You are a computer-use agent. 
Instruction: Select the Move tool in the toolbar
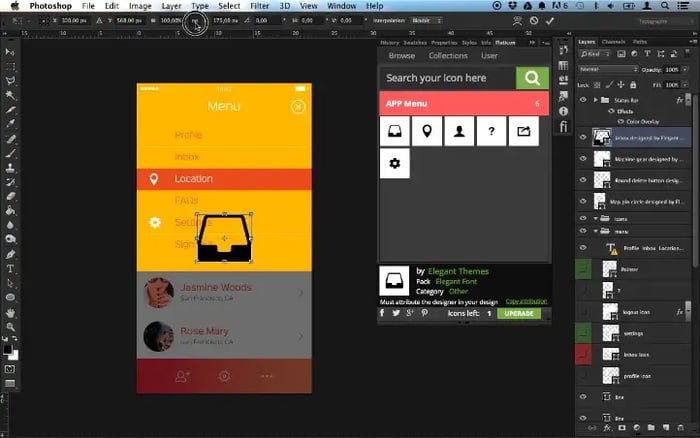click(10, 51)
